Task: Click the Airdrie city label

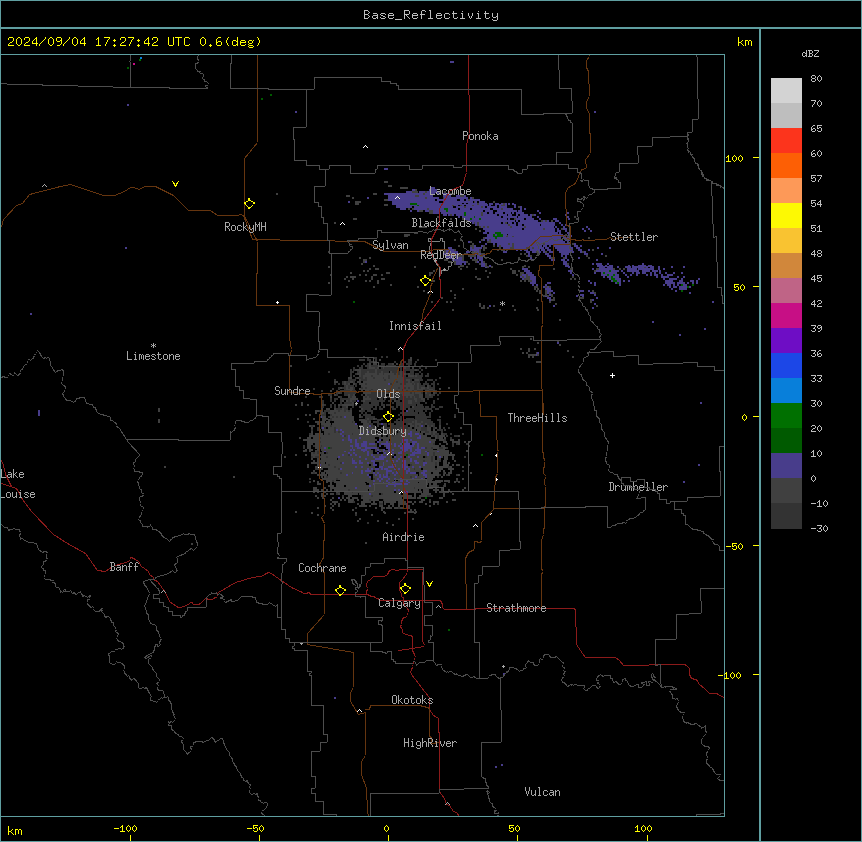Action: pos(403,537)
